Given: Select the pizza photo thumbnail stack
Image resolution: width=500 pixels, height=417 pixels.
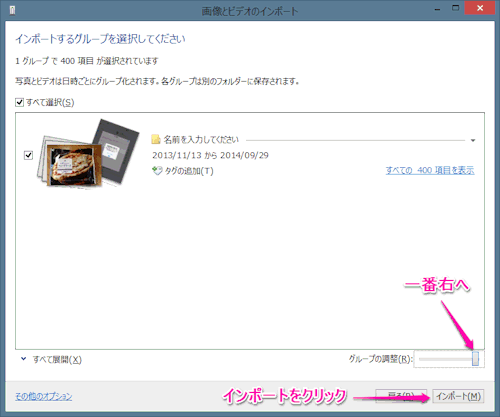Looking at the screenshot, I should tap(88, 154).
